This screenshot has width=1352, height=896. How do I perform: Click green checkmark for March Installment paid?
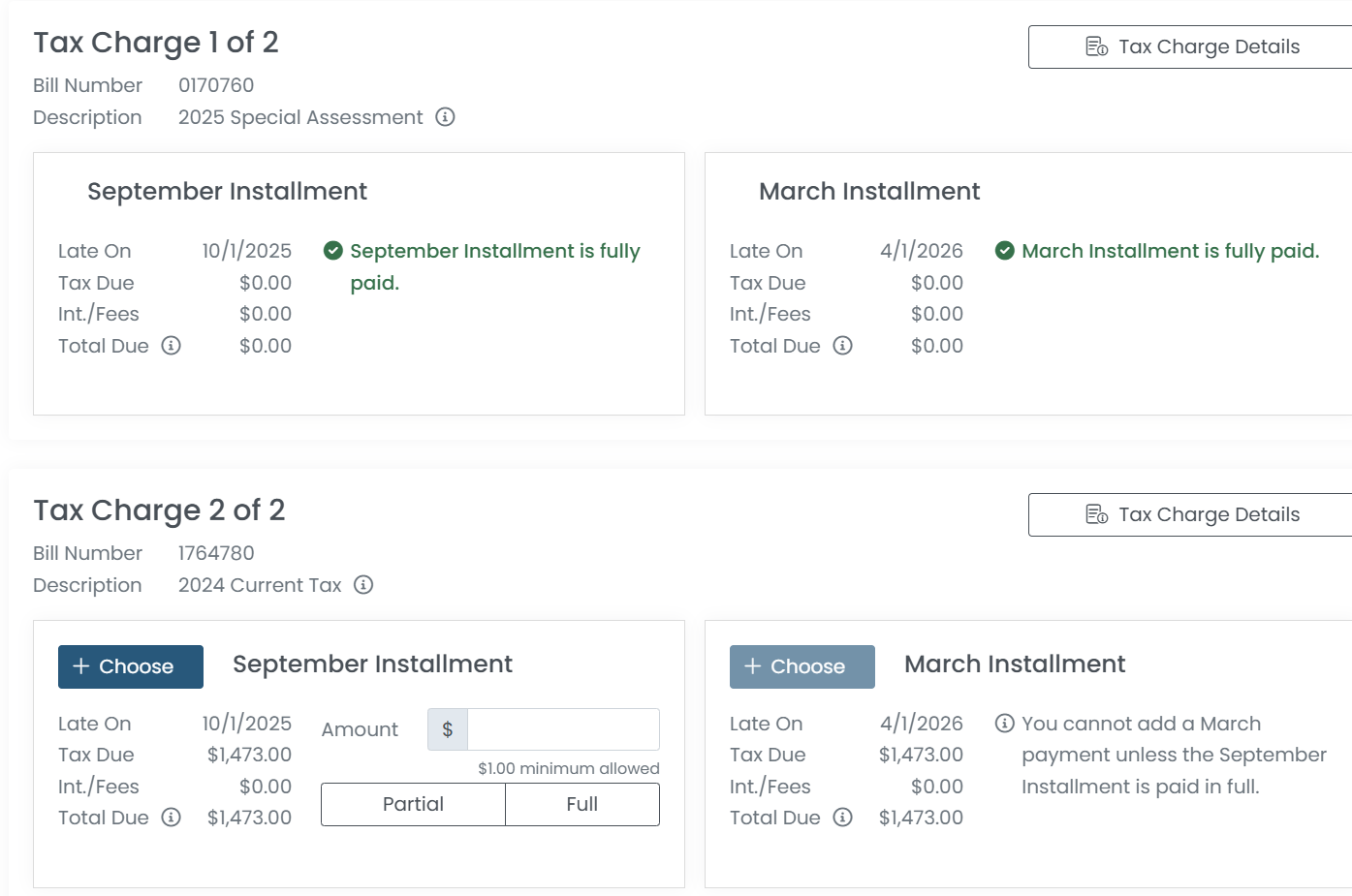[x=1005, y=251]
